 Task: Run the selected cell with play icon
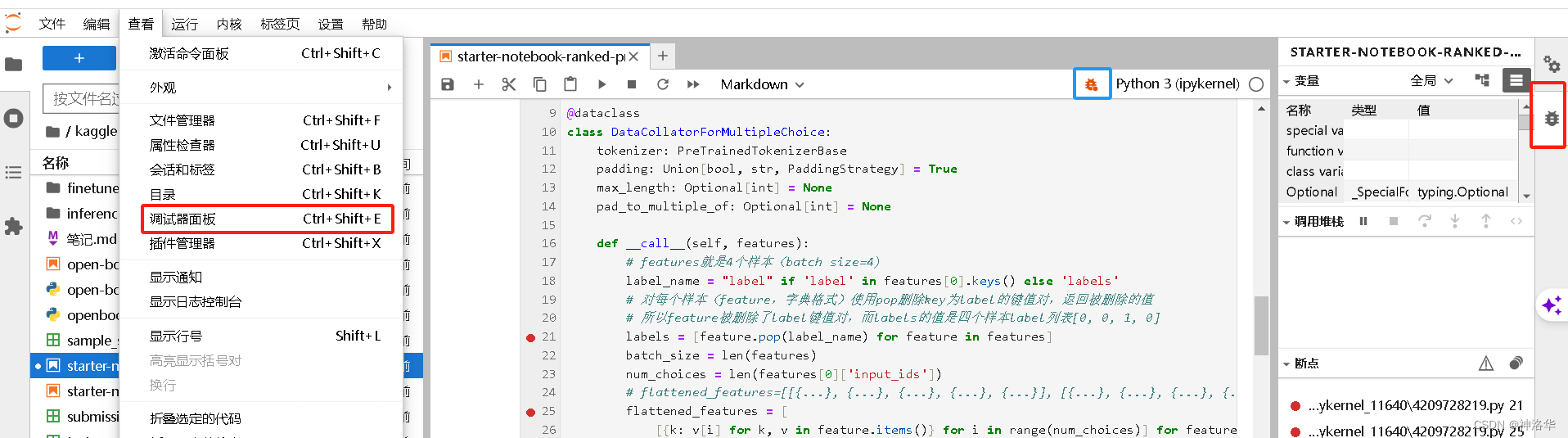click(x=602, y=84)
